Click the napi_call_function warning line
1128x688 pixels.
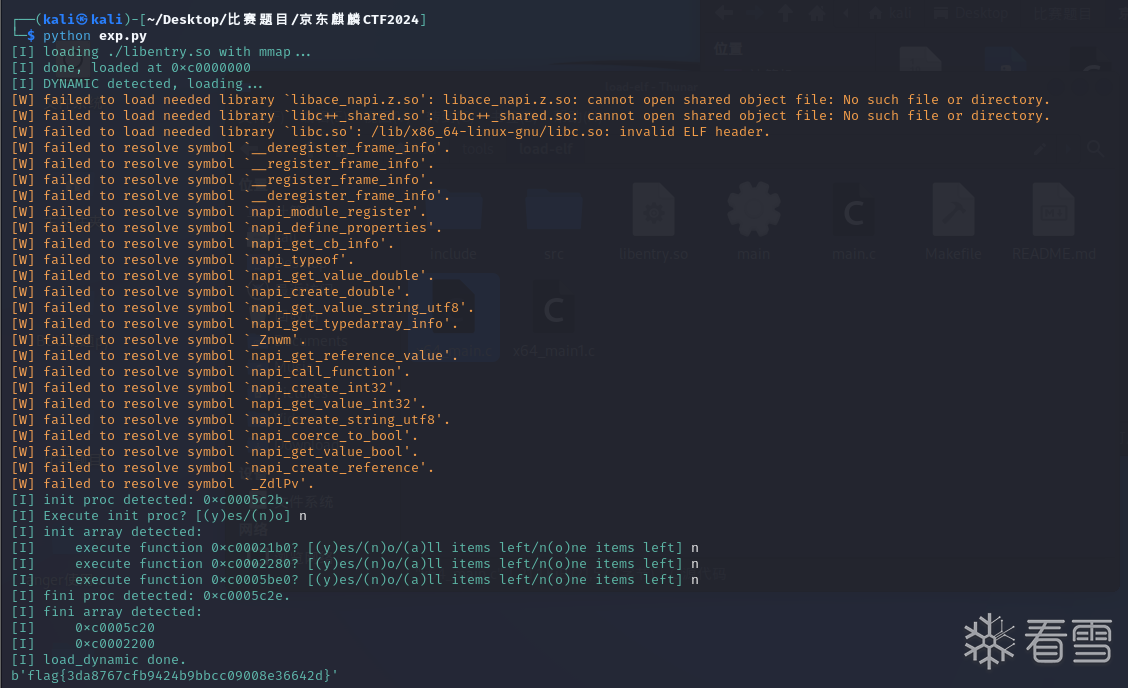[x=211, y=371]
